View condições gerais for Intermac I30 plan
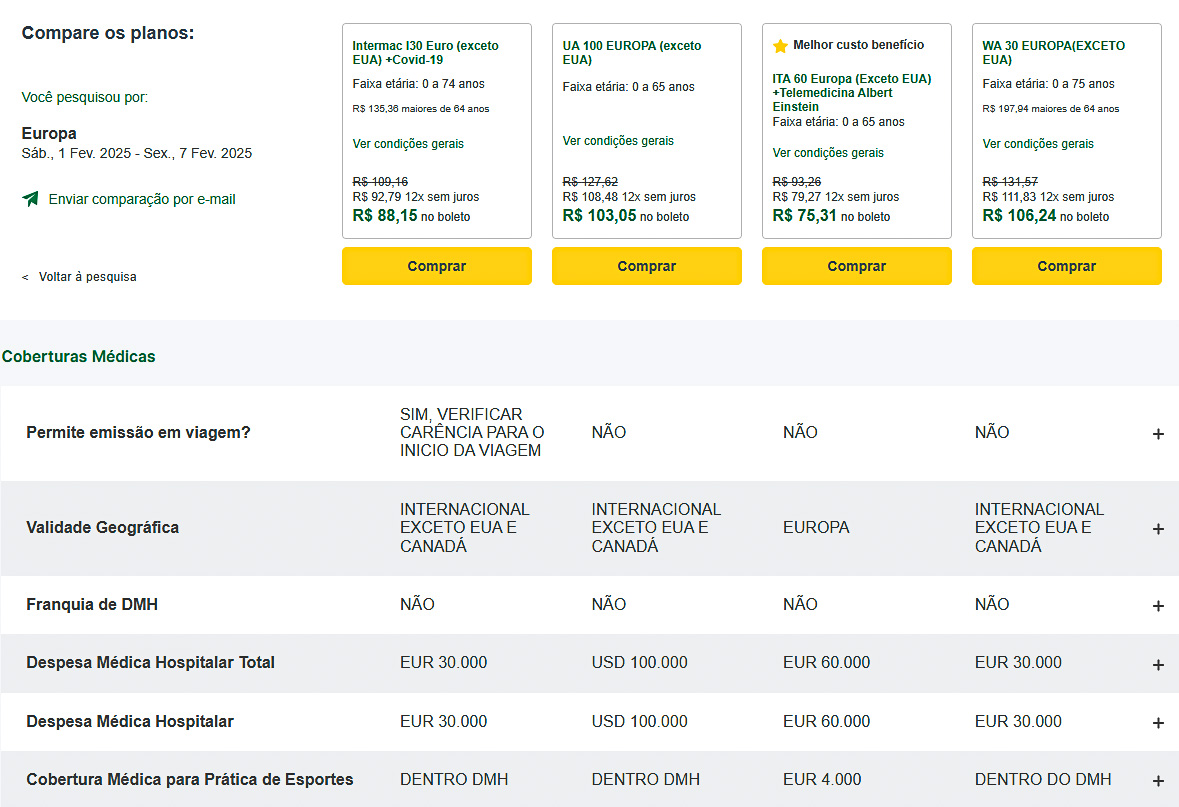The width and height of the screenshot is (1179, 807). pos(408,144)
